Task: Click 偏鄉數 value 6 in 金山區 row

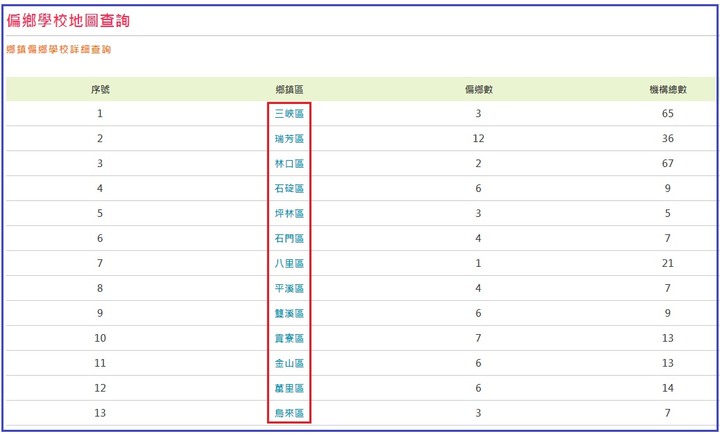Action: click(x=478, y=363)
